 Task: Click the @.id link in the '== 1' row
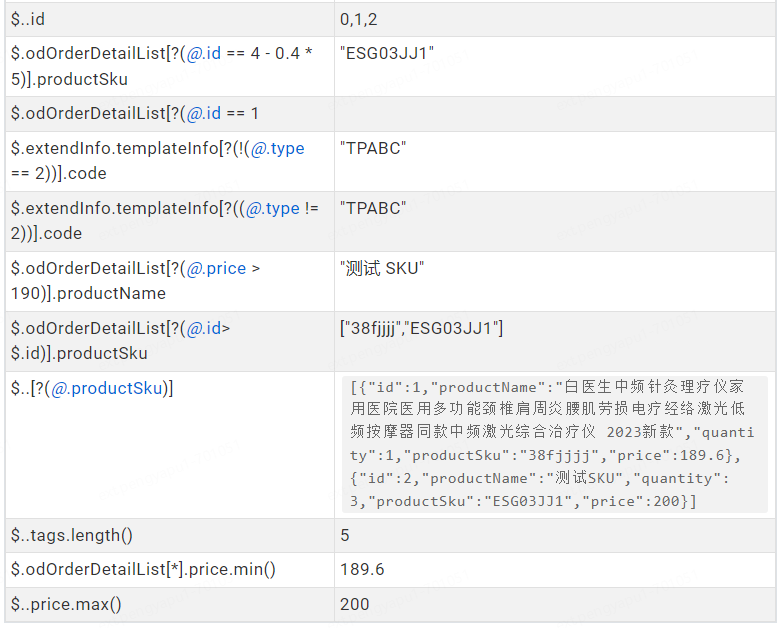click(202, 113)
